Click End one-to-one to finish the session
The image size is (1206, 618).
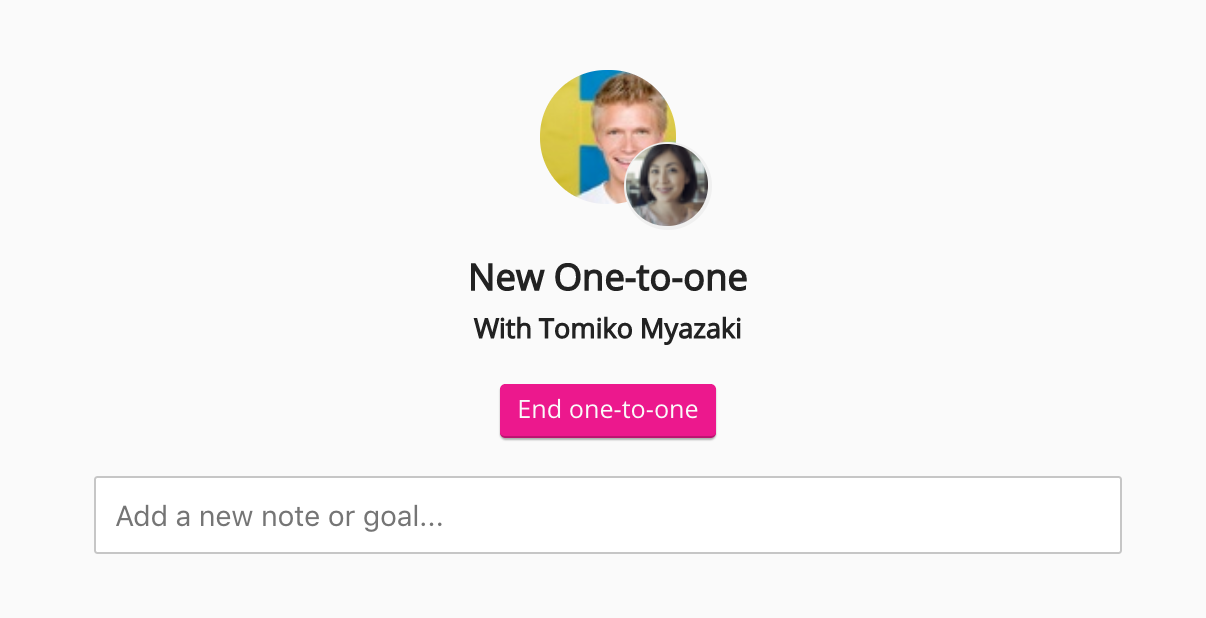pyautogui.click(x=607, y=410)
